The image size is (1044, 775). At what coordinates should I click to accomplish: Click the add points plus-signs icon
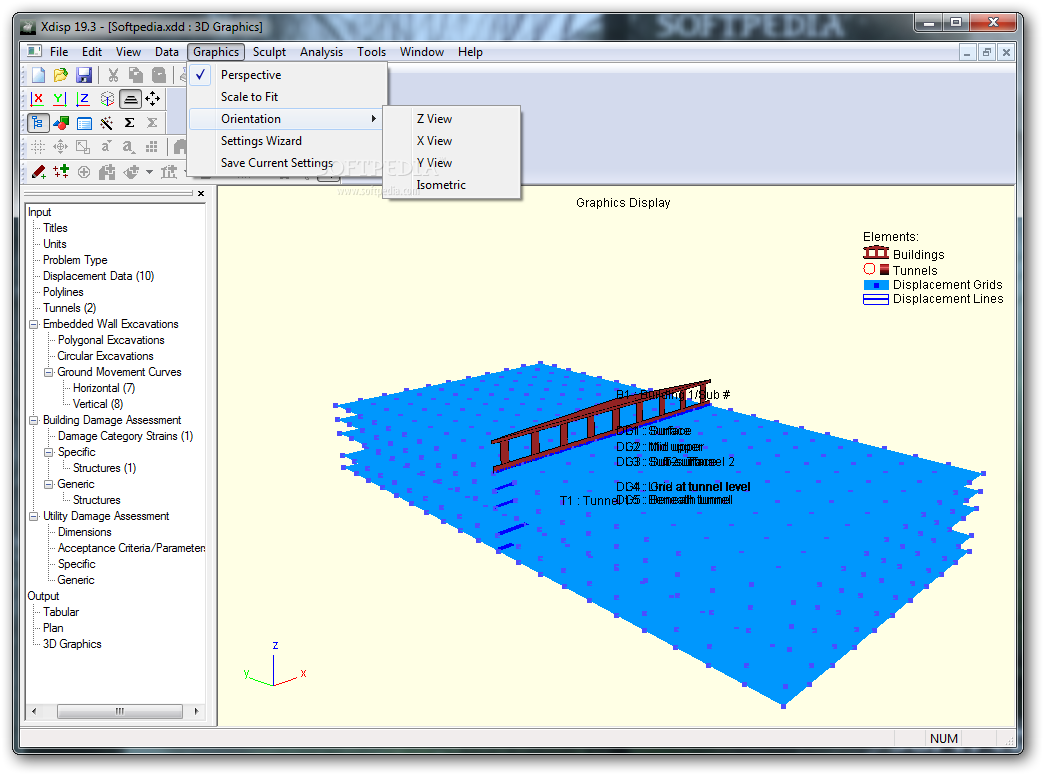[61, 172]
